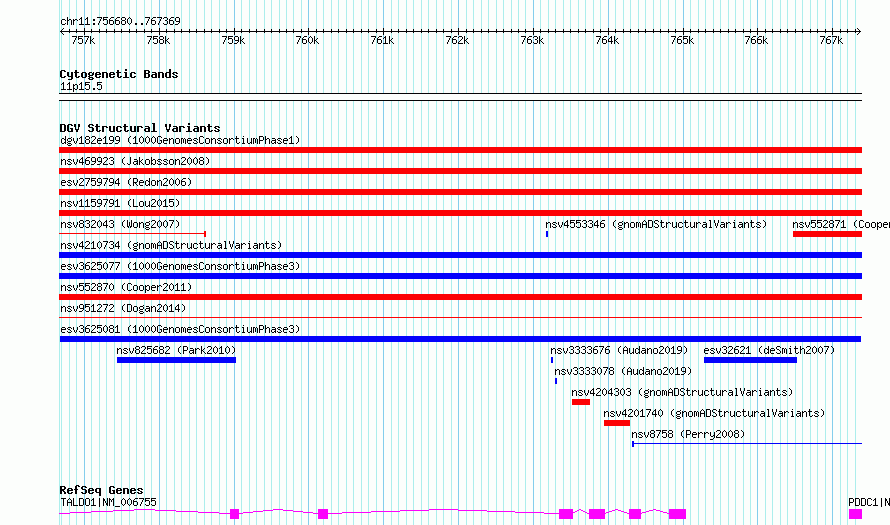Click the 11p15.5 band label
The image size is (890, 525).
[x=81, y=87]
